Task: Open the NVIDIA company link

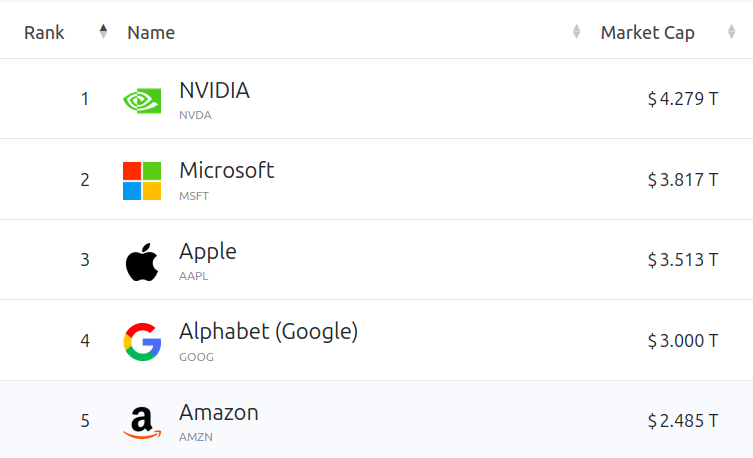Action: point(214,90)
